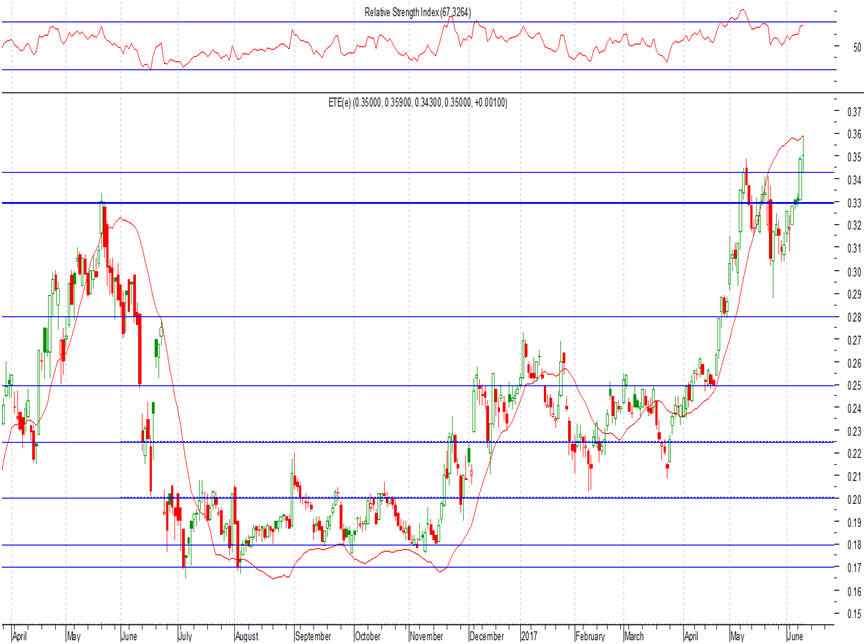Click the 0.32 price axis label
Viewport: 866px width, 644px height.
coord(854,225)
